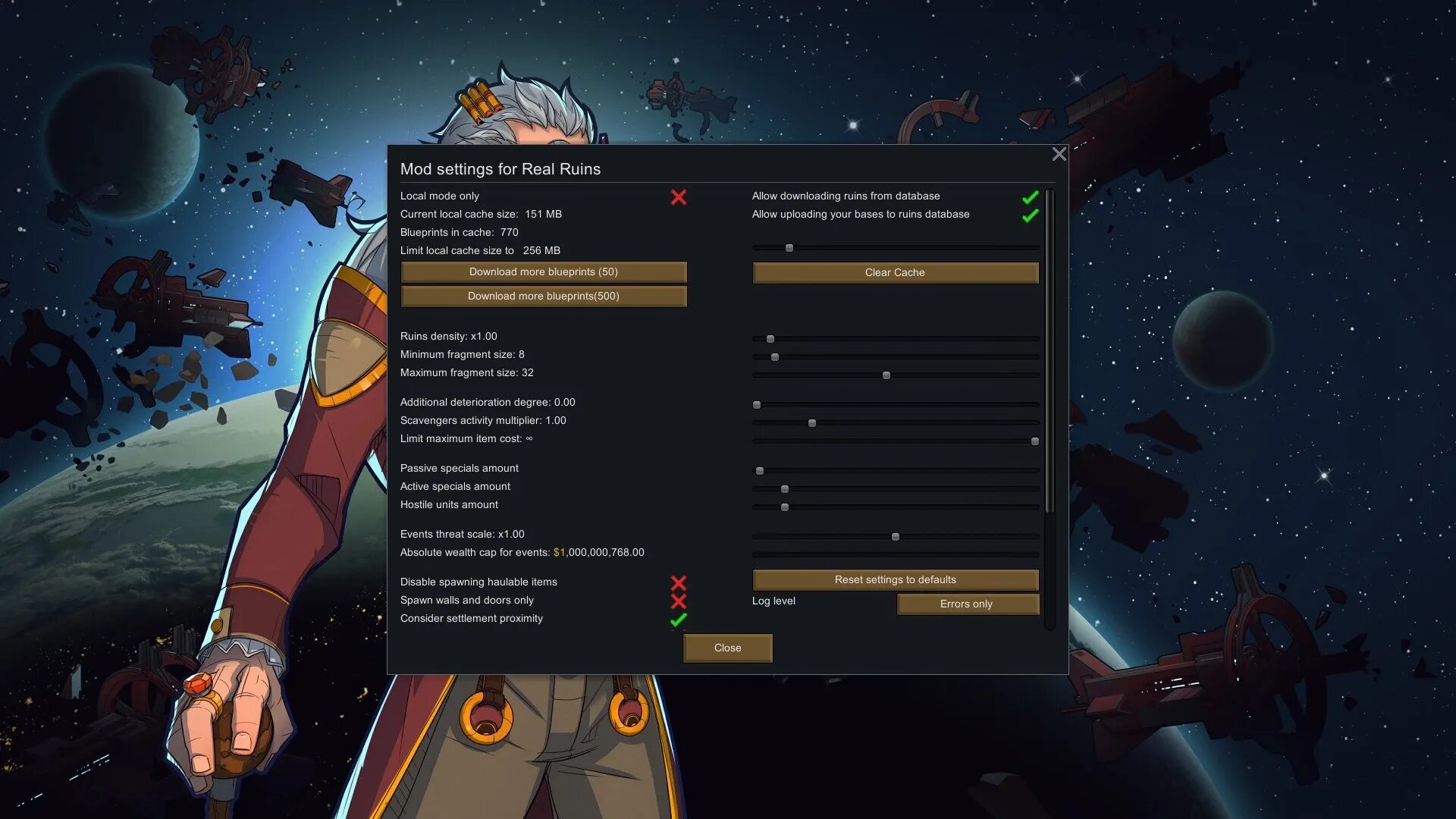
Task: Click the settings dialog's vertical scrollbar
Action: (x=1050, y=353)
